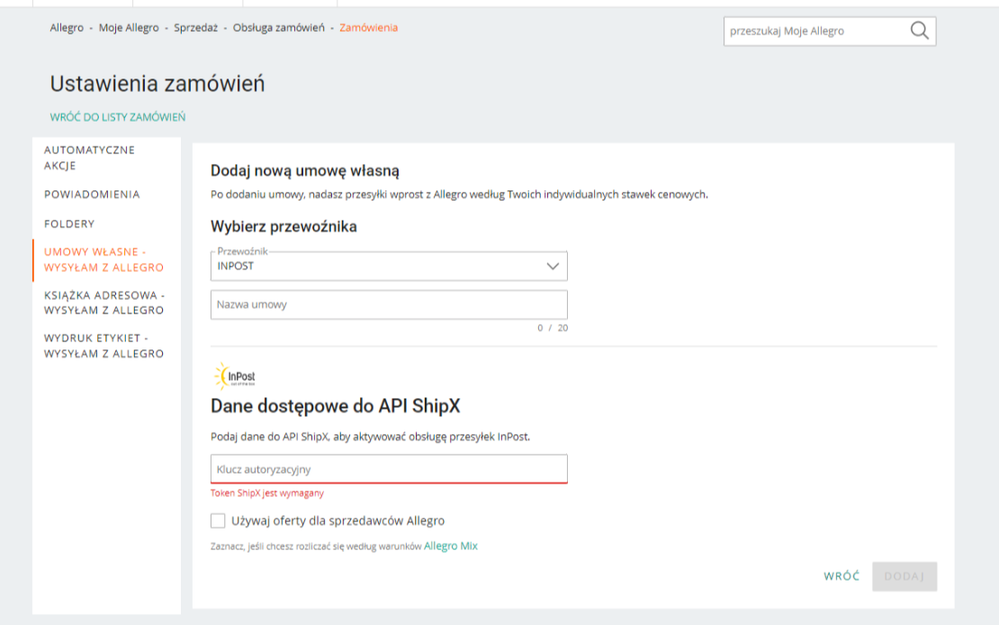
Task: Click the Wróć button
Action: (841, 576)
